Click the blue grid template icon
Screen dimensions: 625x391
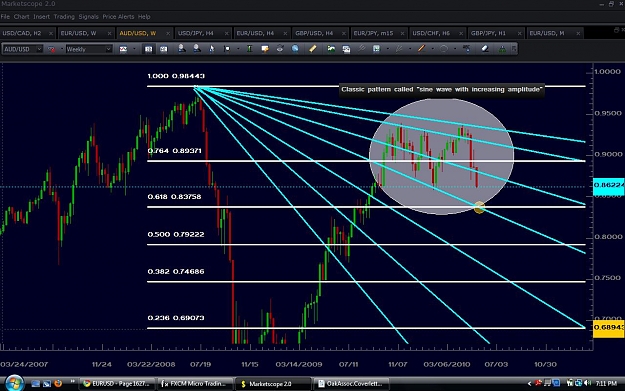click(x=376, y=49)
